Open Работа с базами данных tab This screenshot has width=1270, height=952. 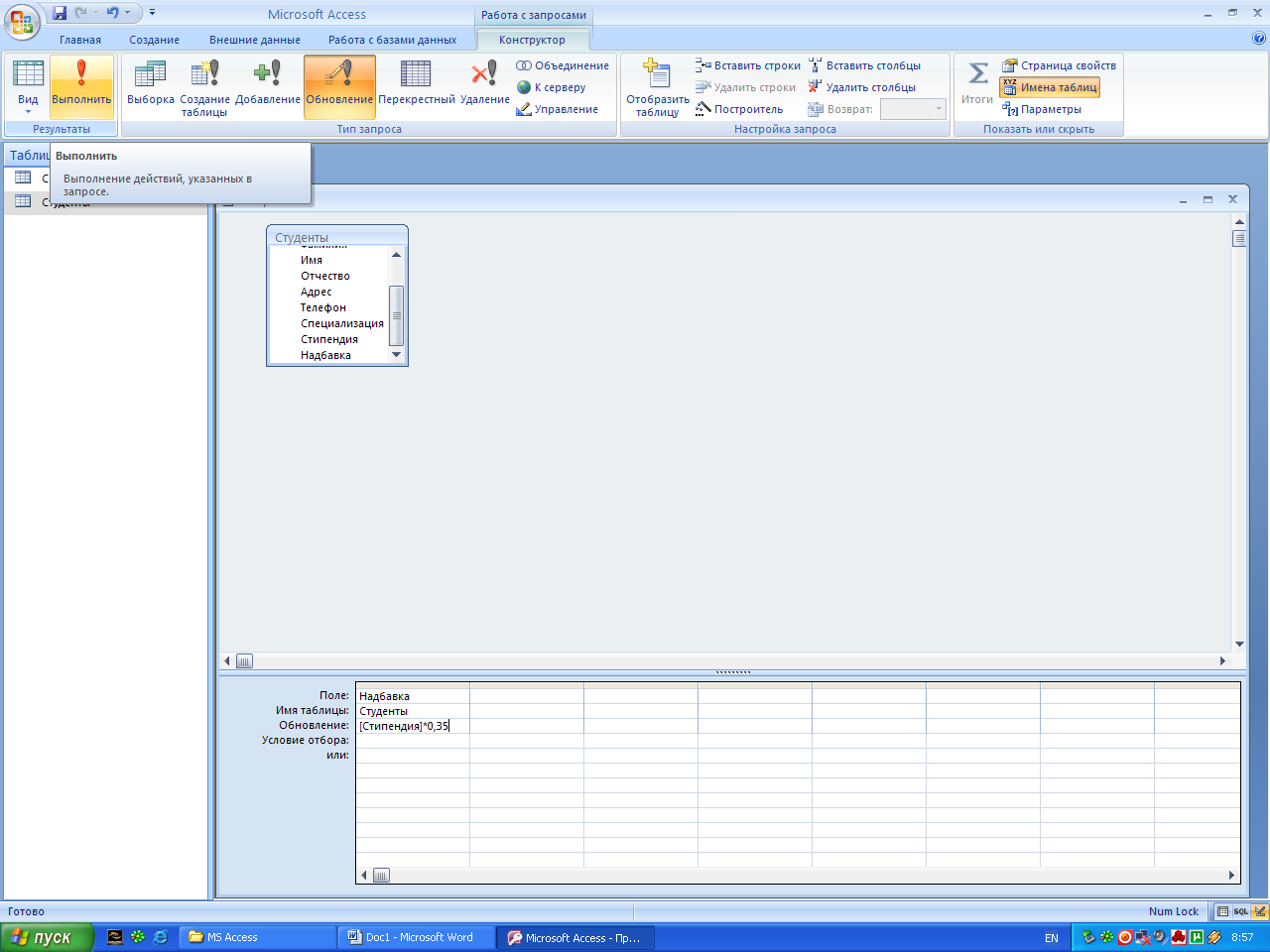coord(393,40)
